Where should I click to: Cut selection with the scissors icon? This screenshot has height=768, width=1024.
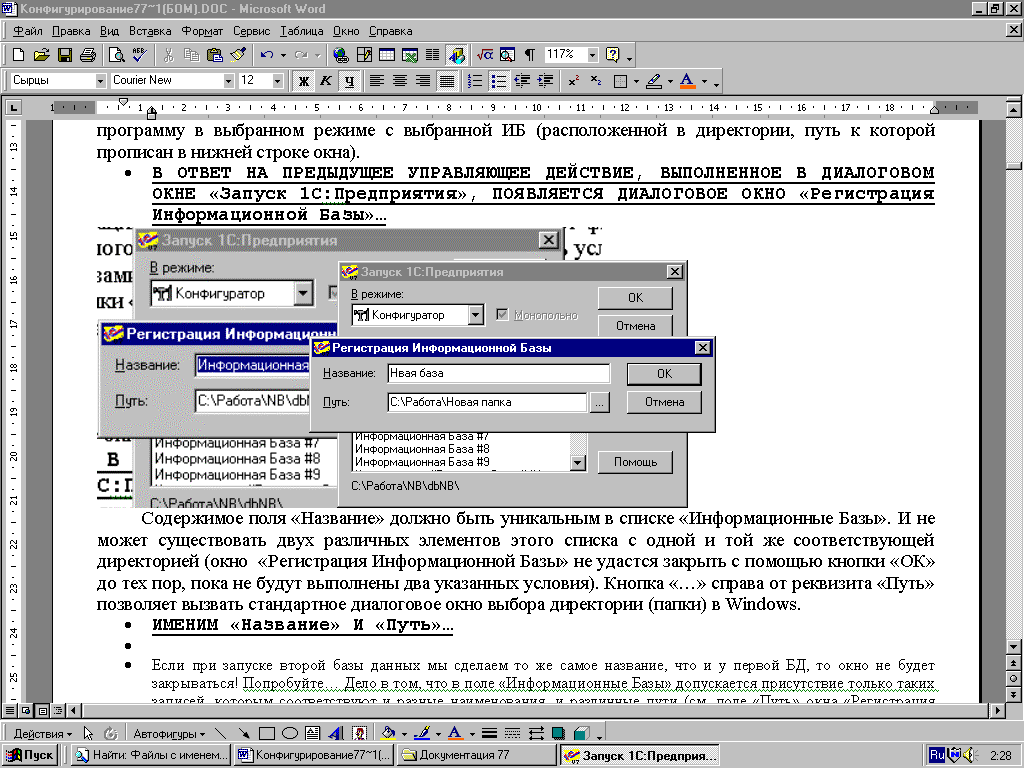pyautogui.click(x=168, y=55)
